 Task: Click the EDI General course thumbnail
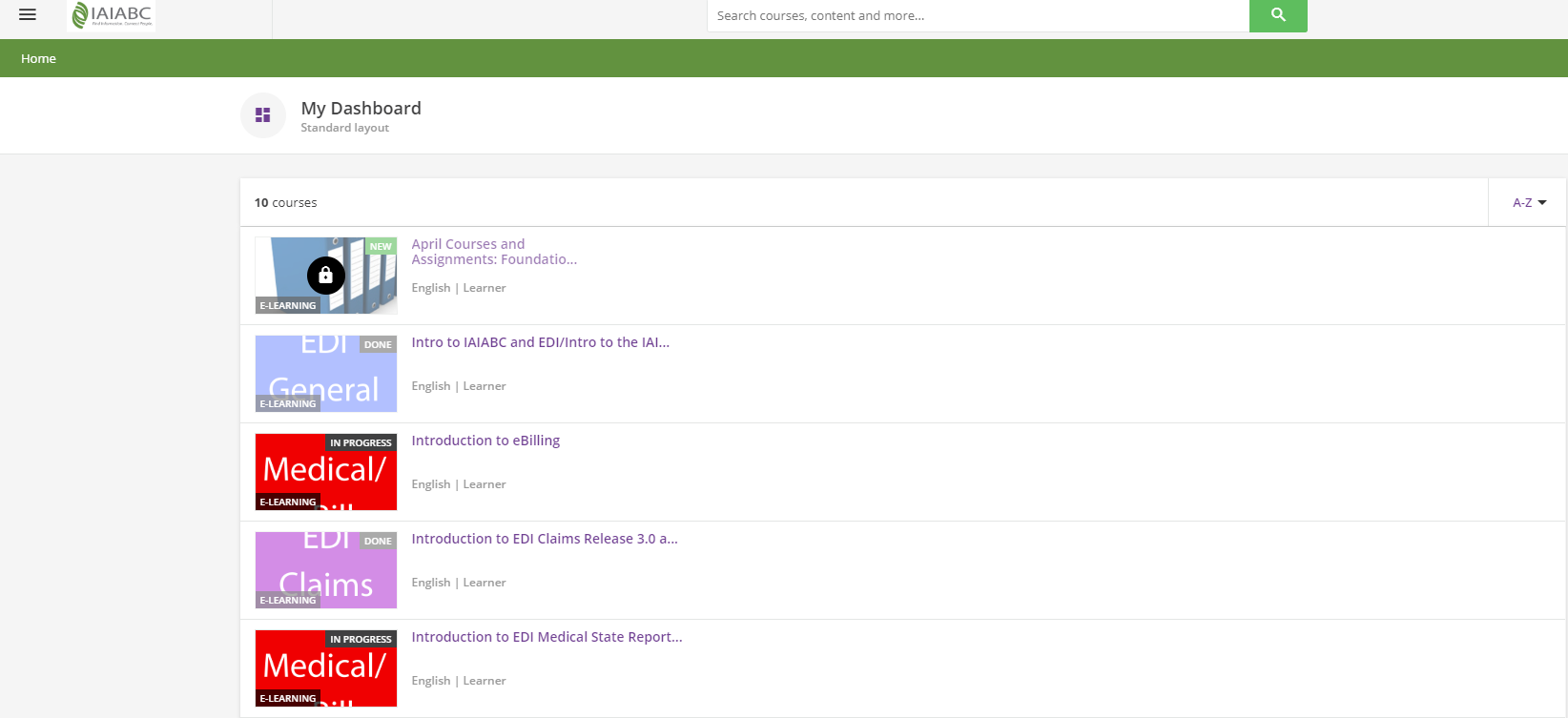326,374
